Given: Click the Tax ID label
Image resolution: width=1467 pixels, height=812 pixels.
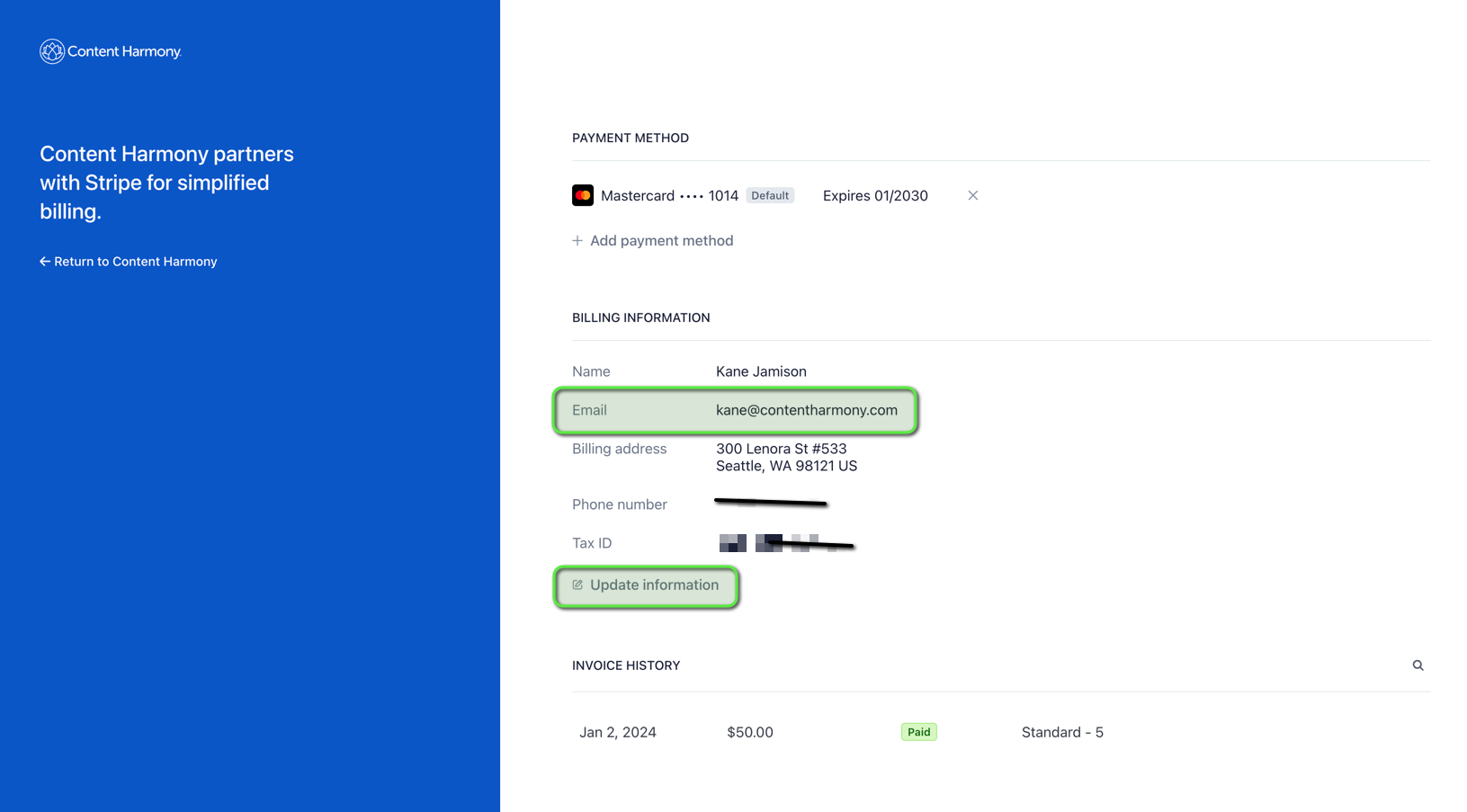Looking at the screenshot, I should click(592, 543).
